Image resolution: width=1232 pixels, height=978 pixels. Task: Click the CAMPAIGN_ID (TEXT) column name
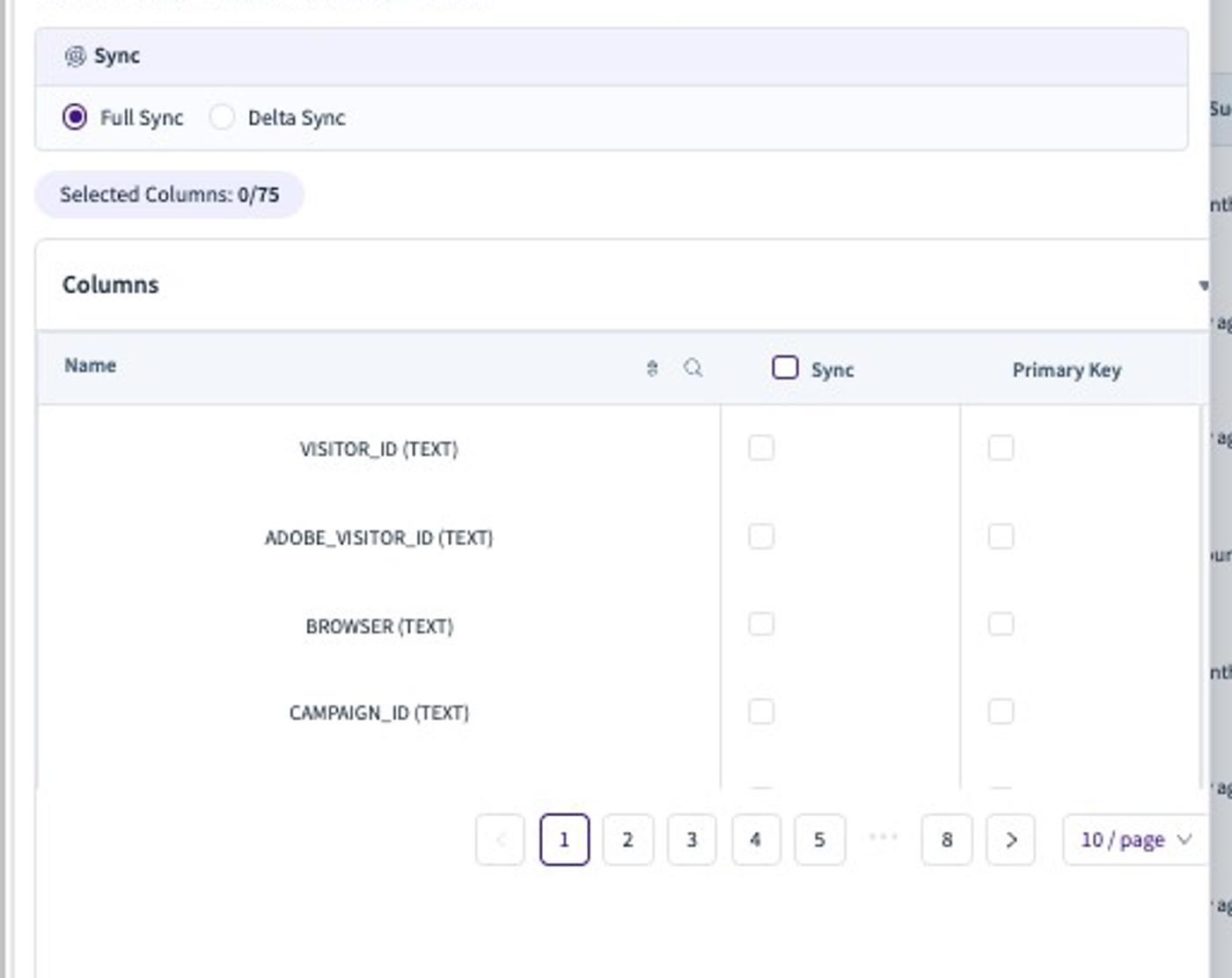tap(379, 712)
